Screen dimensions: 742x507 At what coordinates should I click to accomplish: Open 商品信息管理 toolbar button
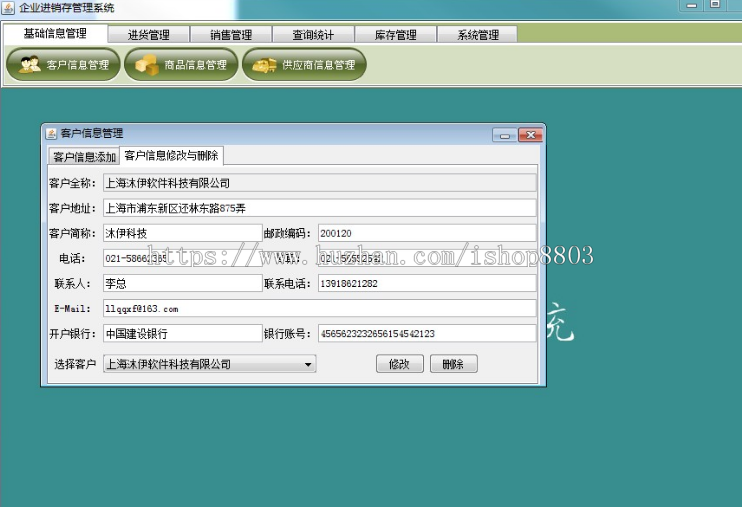click(181, 65)
